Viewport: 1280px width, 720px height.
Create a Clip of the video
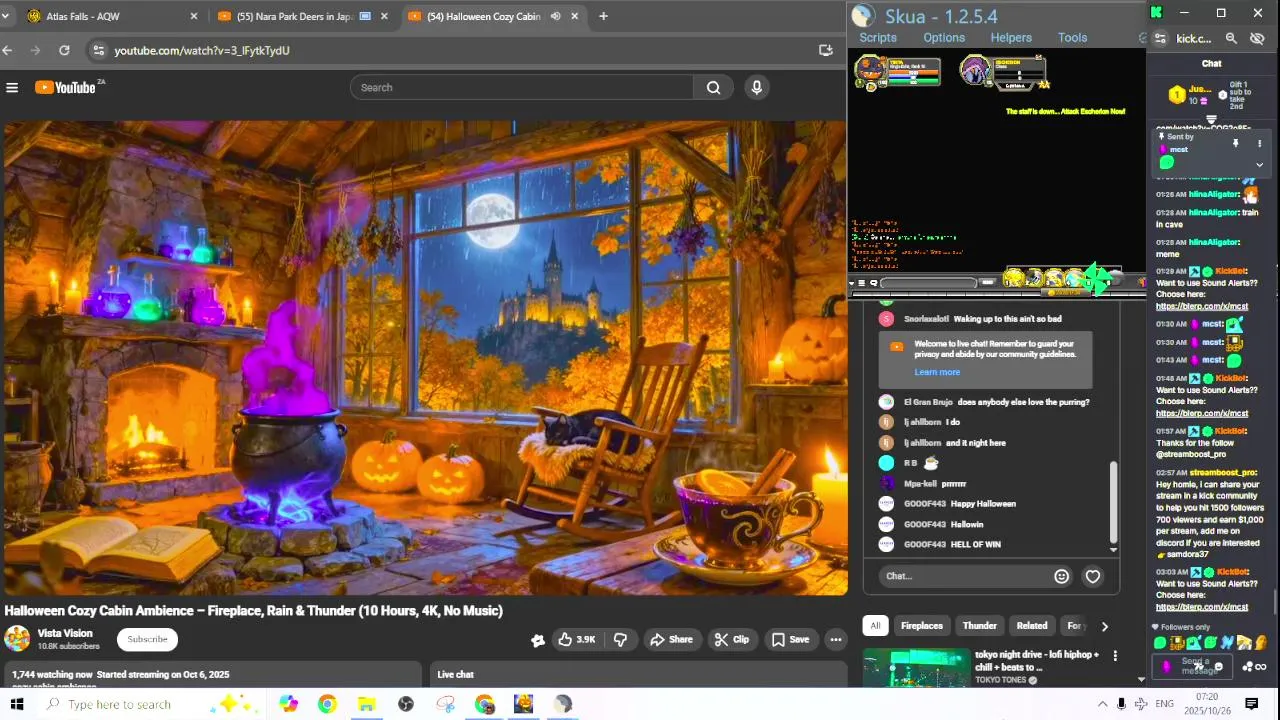coord(732,639)
